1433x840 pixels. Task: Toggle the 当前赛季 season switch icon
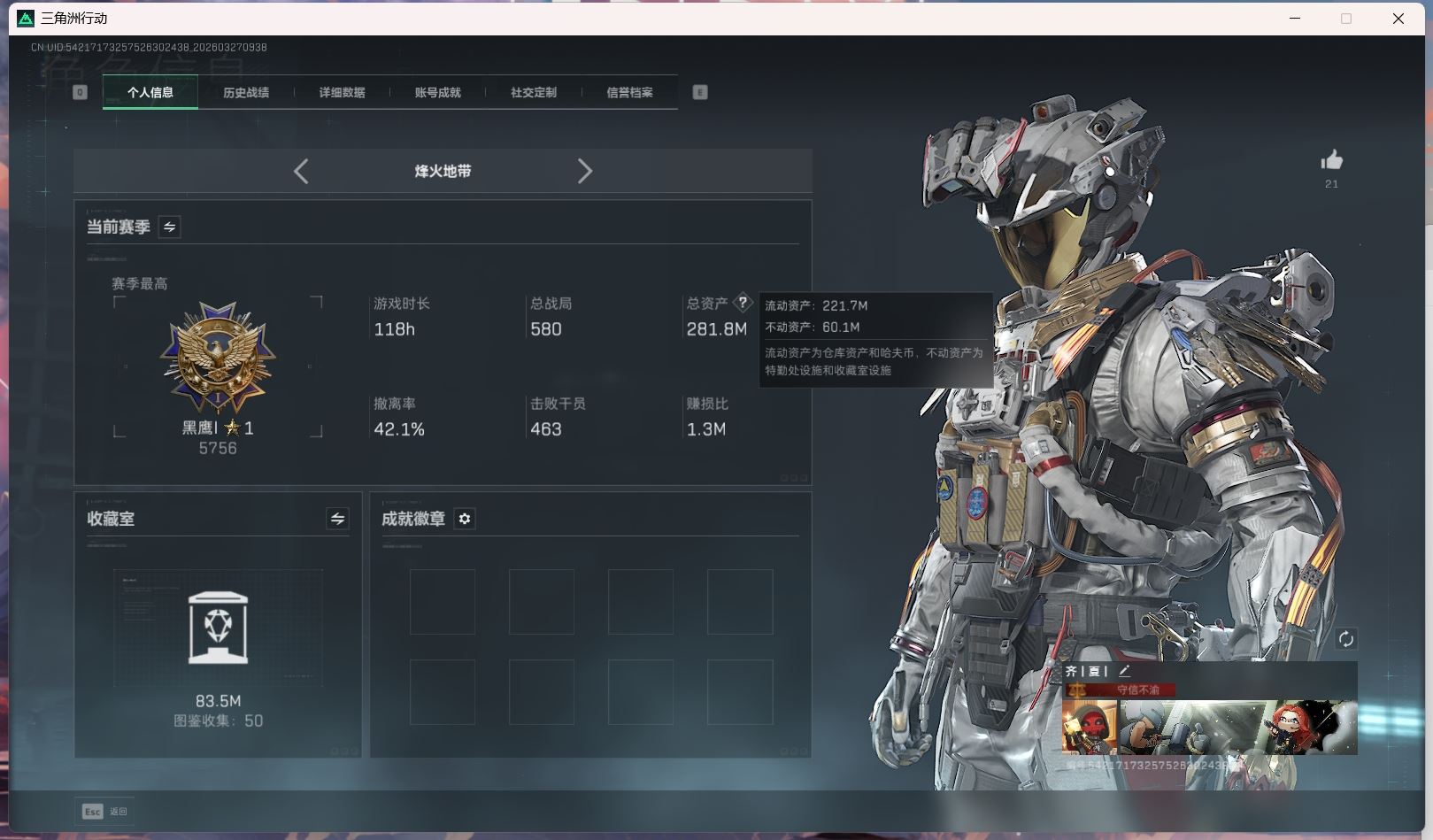pyautogui.click(x=169, y=227)
